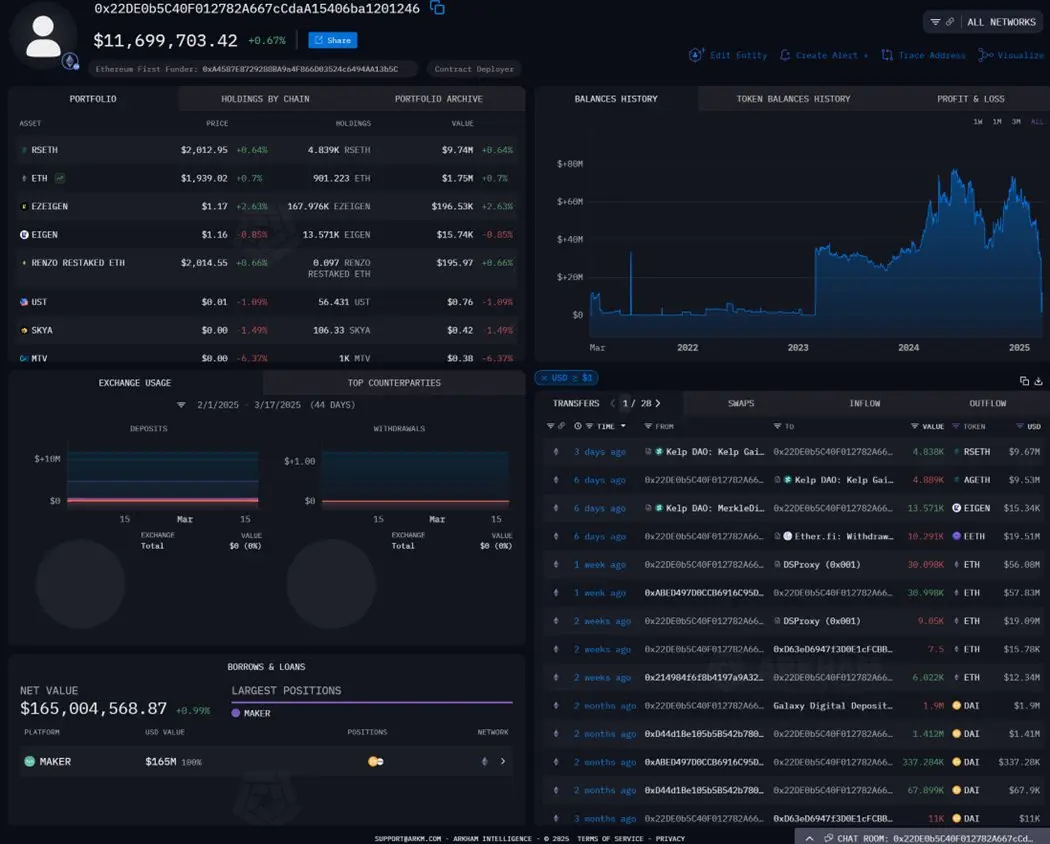
Task: Toggle the clock time-format icon in transfers header
Action: (577, 426)
